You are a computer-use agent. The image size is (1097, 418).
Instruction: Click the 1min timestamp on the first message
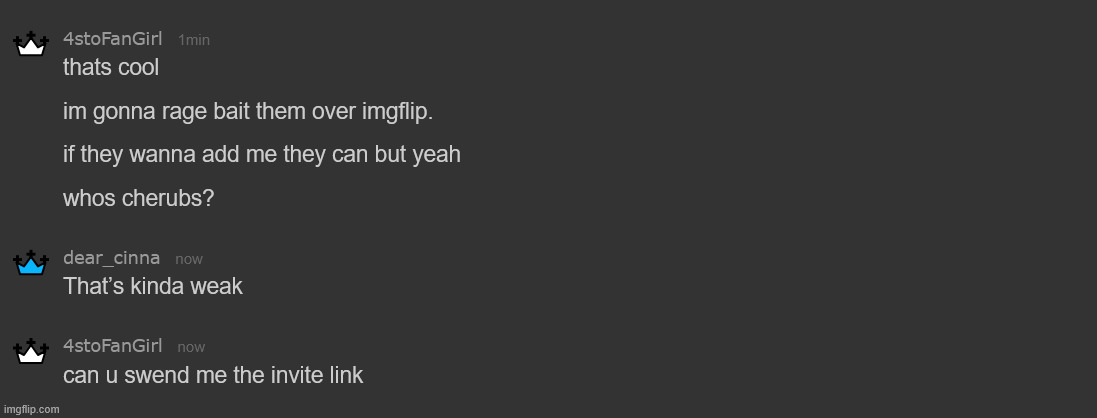pos(194,40)
